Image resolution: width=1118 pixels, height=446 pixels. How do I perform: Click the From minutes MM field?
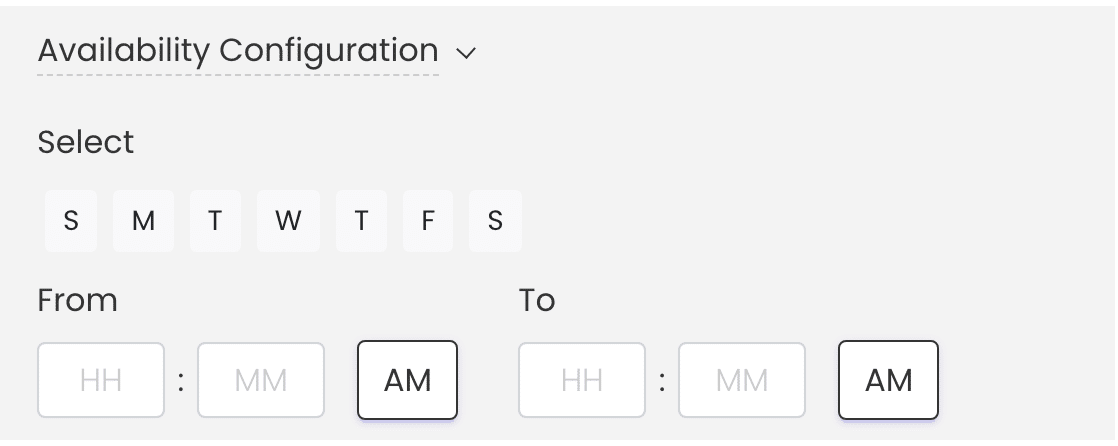point(261,380)
